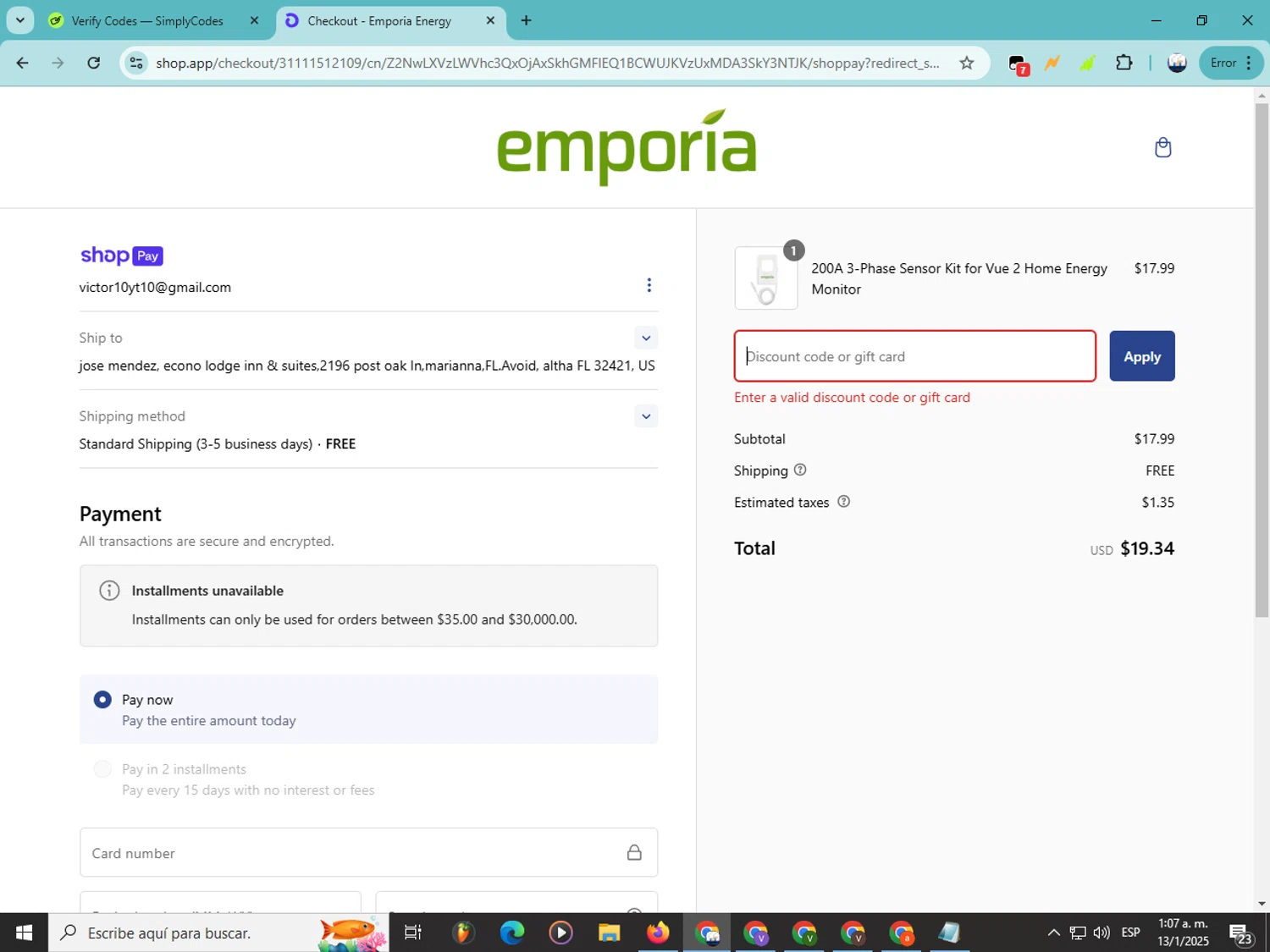Click the Estimated taxes value $1.35

coord(1157,503)
